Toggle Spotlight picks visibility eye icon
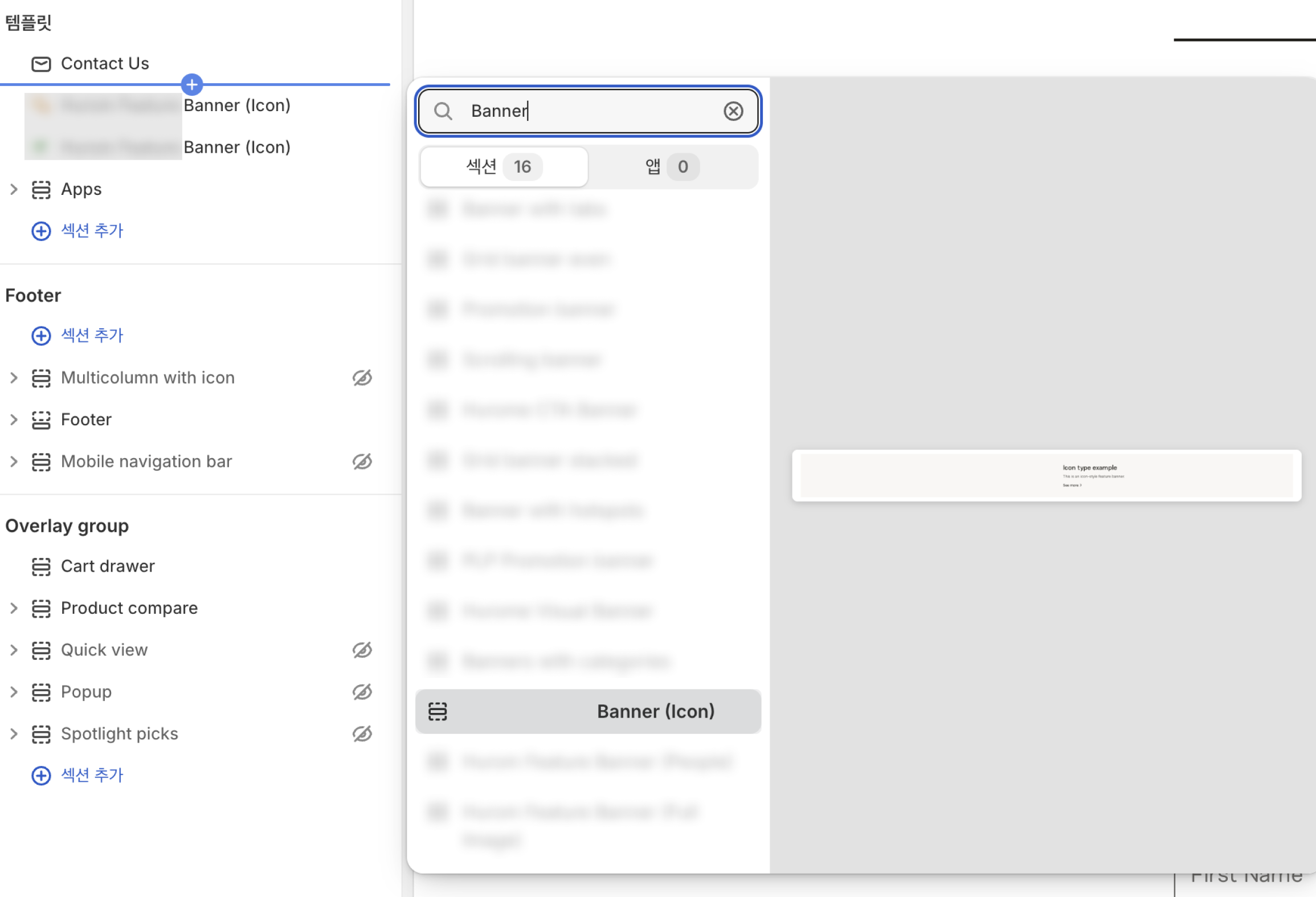The height and width of the screenshot is (897, 1316). (362, 734)
